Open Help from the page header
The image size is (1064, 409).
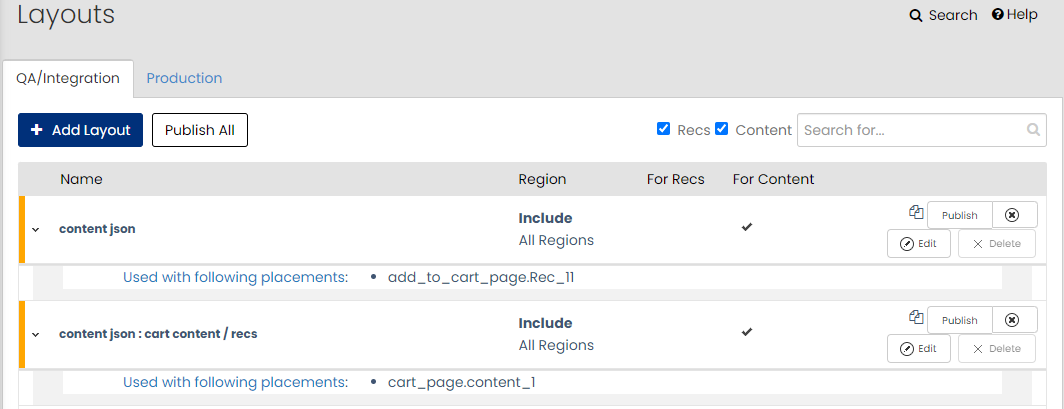pos(1014,14)
